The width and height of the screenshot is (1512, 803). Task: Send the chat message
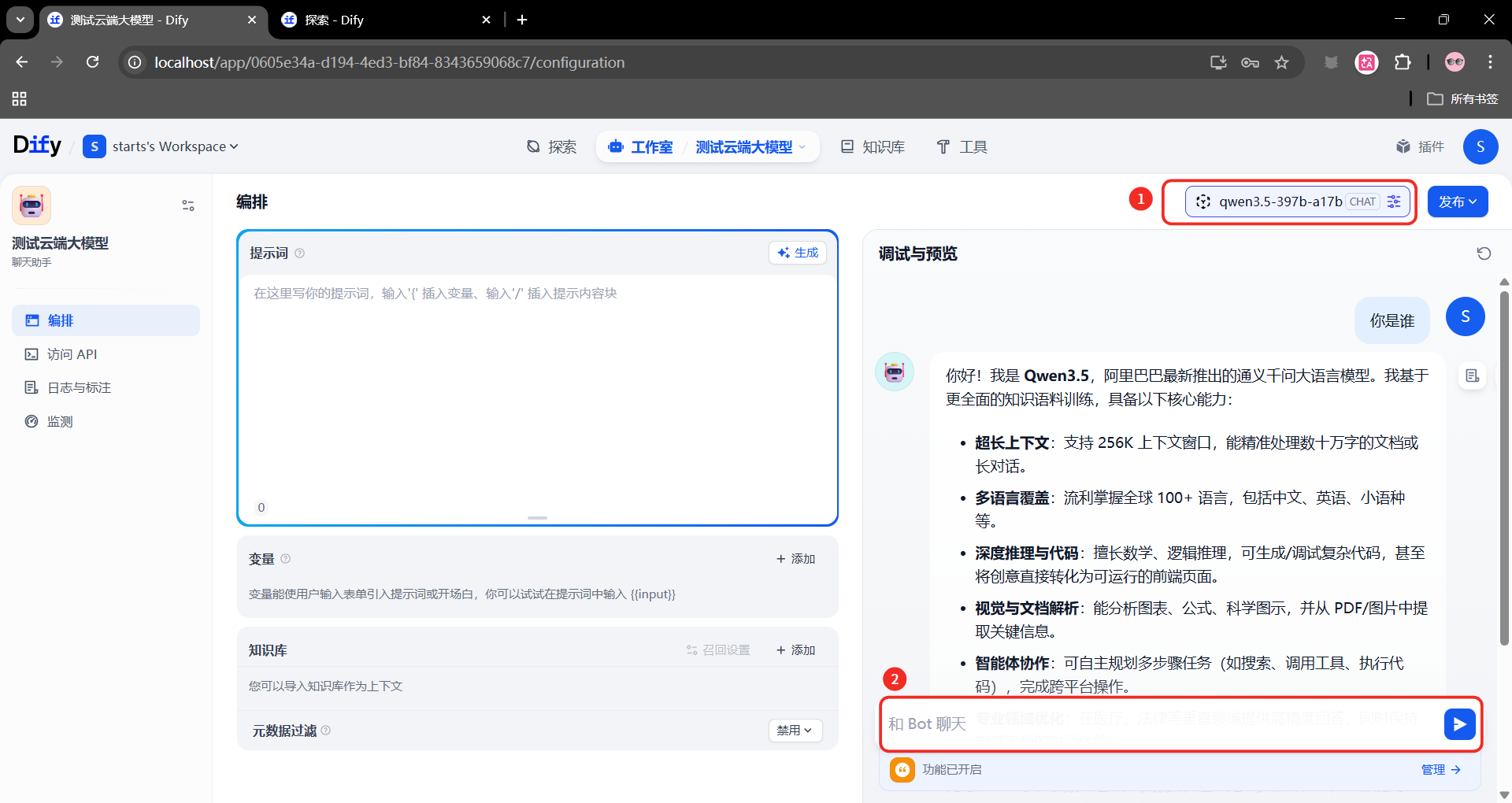pyautogui.click(x=1459, y=724)
